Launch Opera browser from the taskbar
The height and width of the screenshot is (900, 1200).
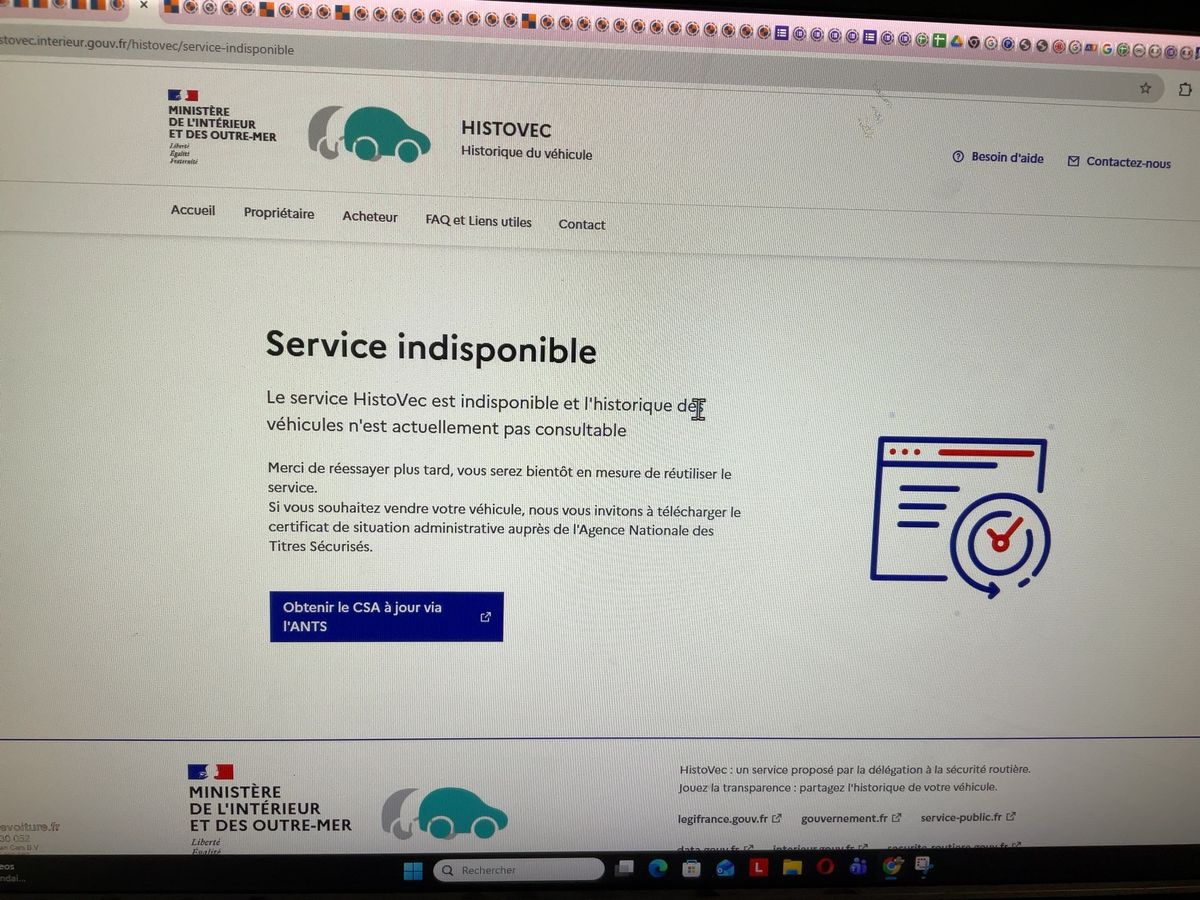[825, 867]
